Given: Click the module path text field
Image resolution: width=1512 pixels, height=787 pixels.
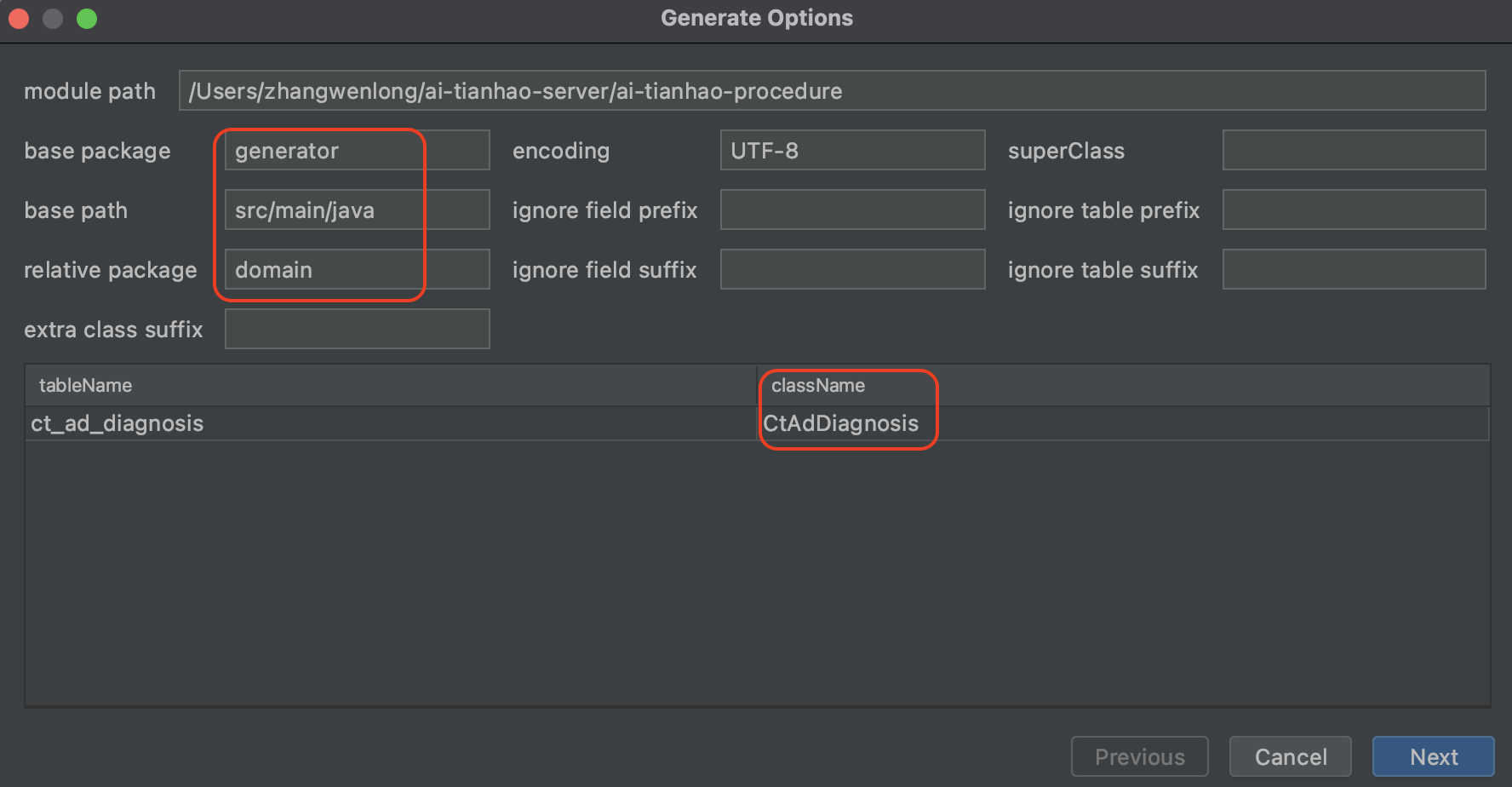Looking at the screenshot, I should coord(832,91).
